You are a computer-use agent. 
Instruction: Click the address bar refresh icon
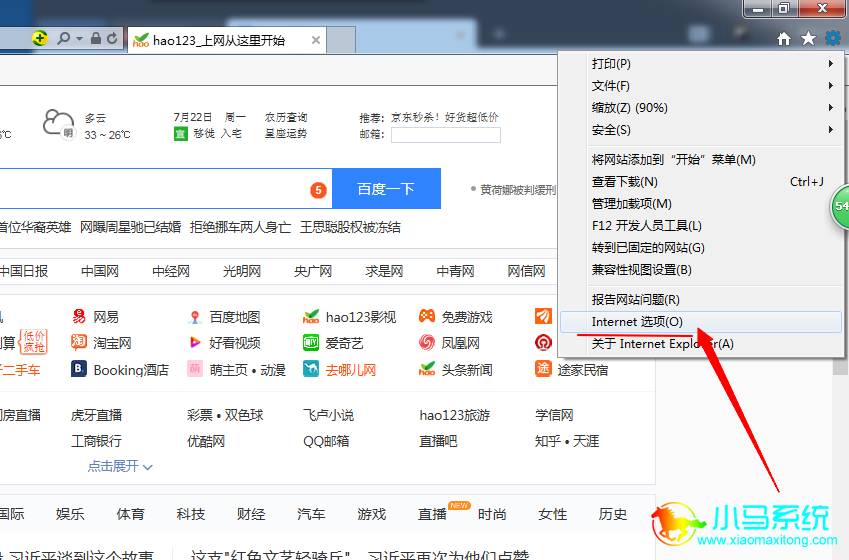pyautogui.click(x=112, y=38)
